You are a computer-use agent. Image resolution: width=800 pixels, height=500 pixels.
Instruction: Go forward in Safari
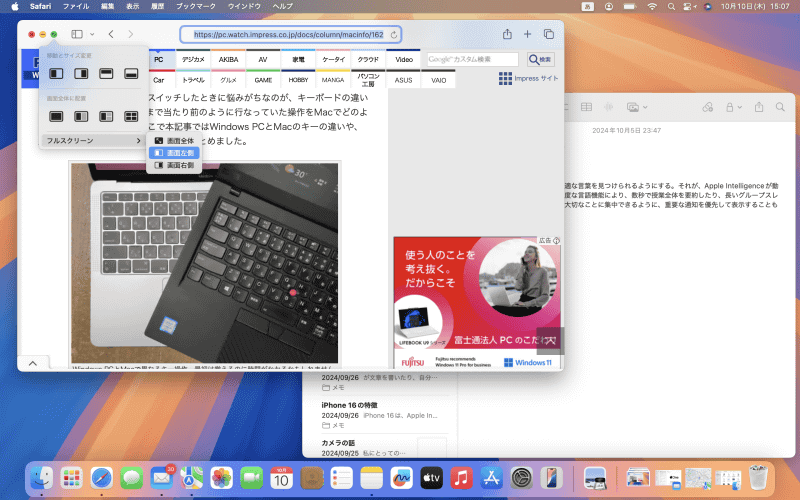point(131,34)
